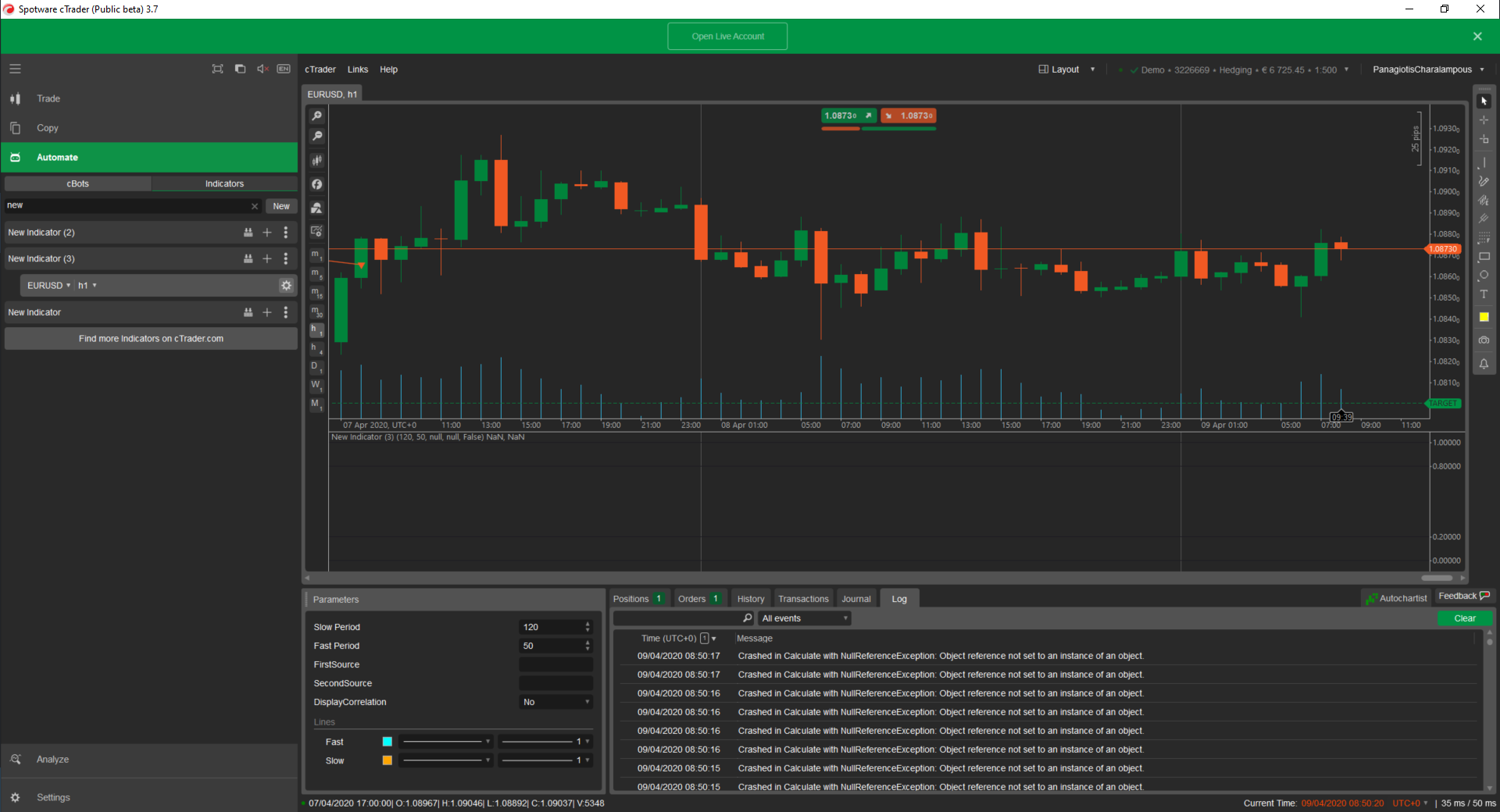Open the UTC+0 time zone dropdown
This screenshot has height=812, width=1500.
(x=1410, y=803)
